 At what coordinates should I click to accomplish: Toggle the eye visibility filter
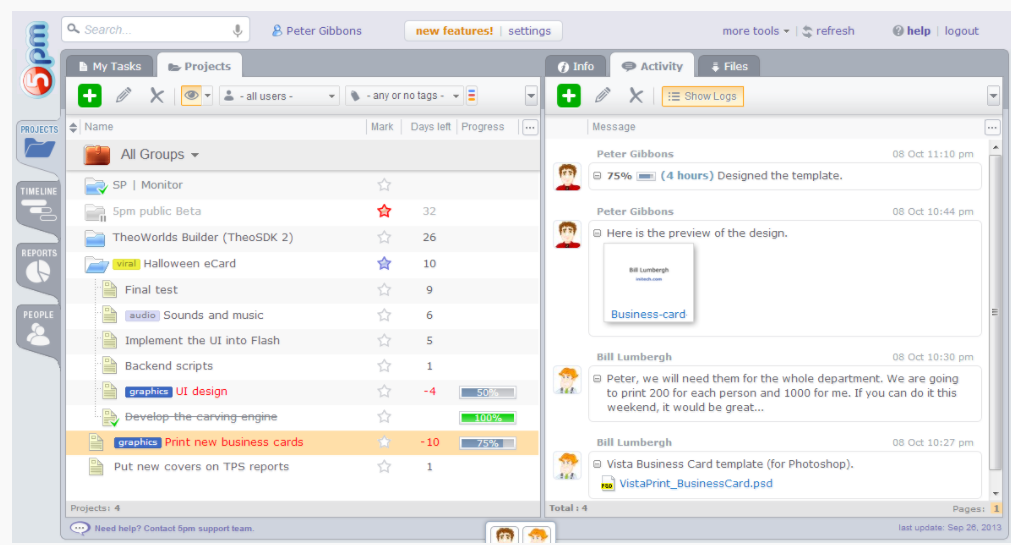(191, 95)
